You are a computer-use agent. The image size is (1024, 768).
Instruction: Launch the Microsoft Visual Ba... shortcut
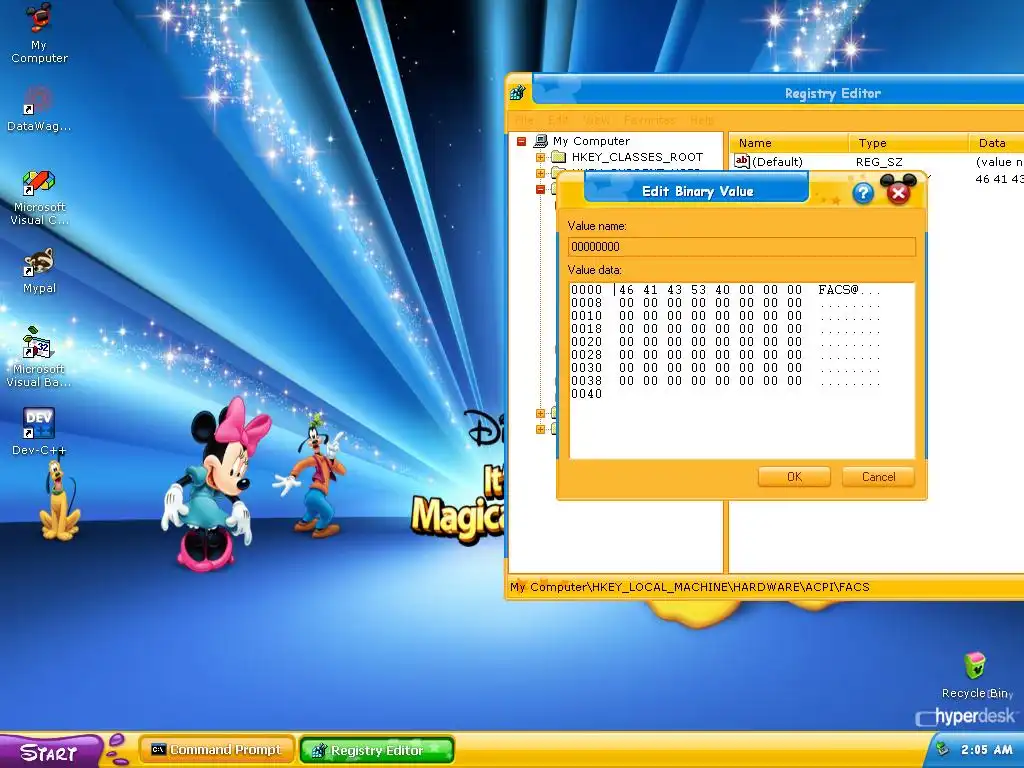click(39, 357)
